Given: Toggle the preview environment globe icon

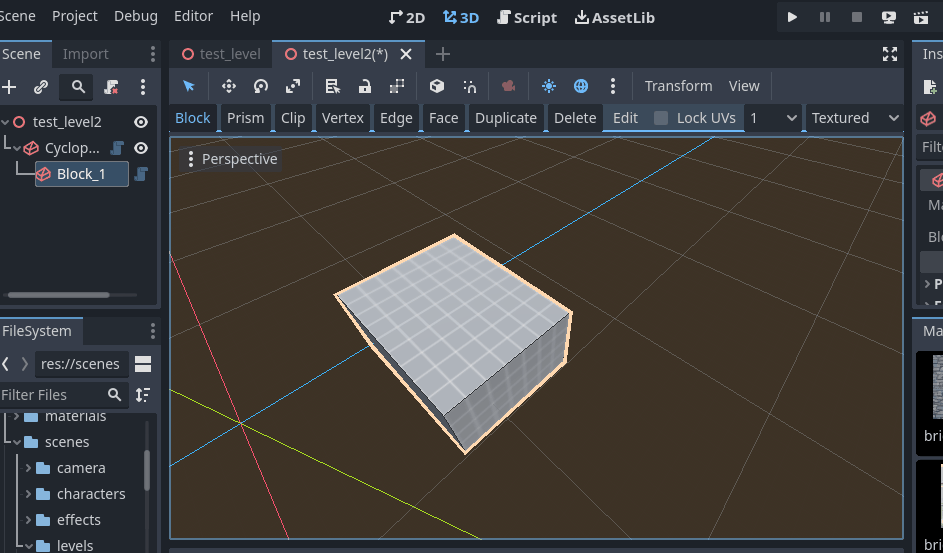Looking at the screenshot, I should [x=581, y=86].
